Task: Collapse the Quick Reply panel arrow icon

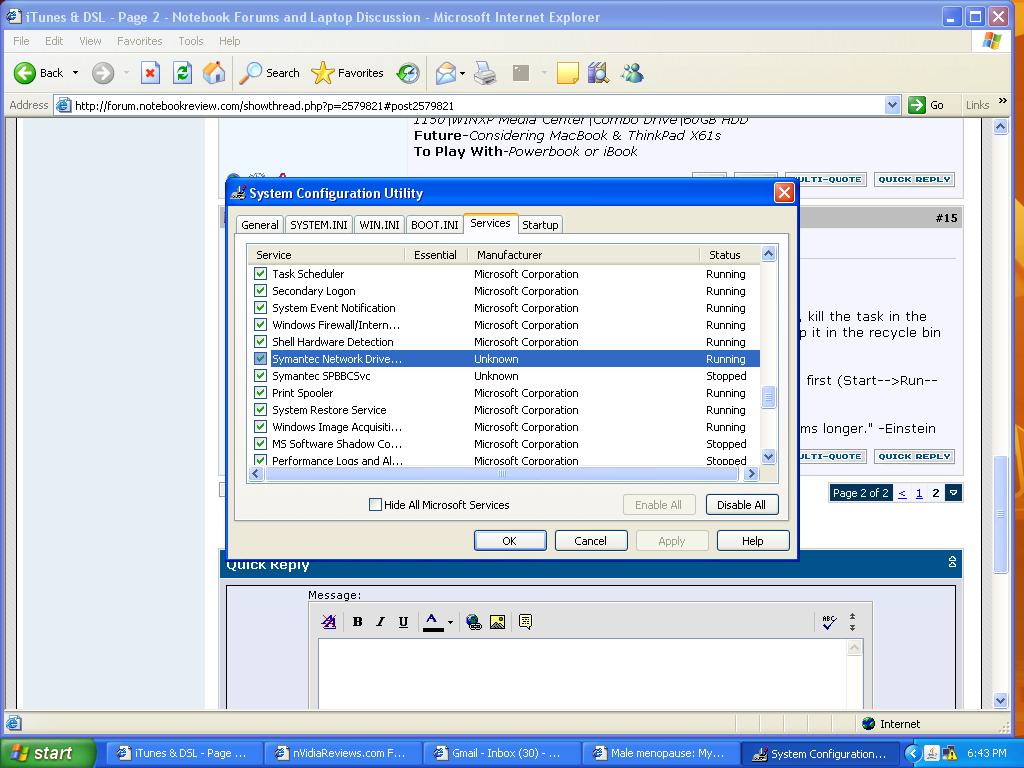Action: 952,562
